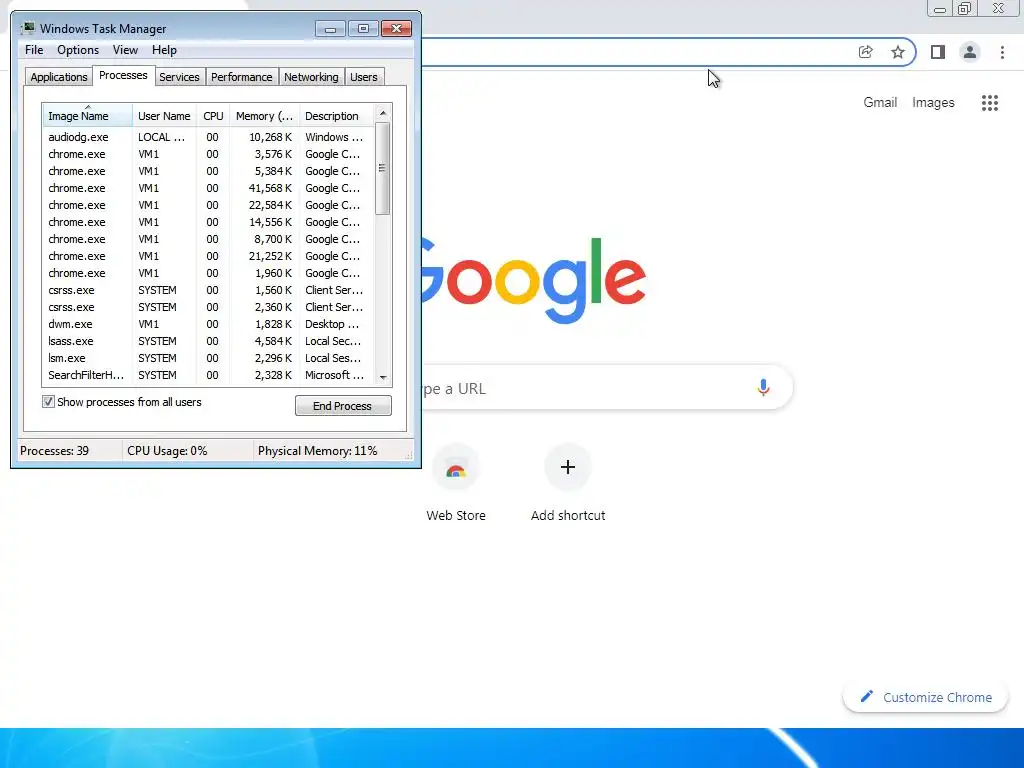Image resolution: width=1024 pixels, height=768 pixels.
Task: Open Chrome's side panel icon
Action: click(x=938, y=52)
